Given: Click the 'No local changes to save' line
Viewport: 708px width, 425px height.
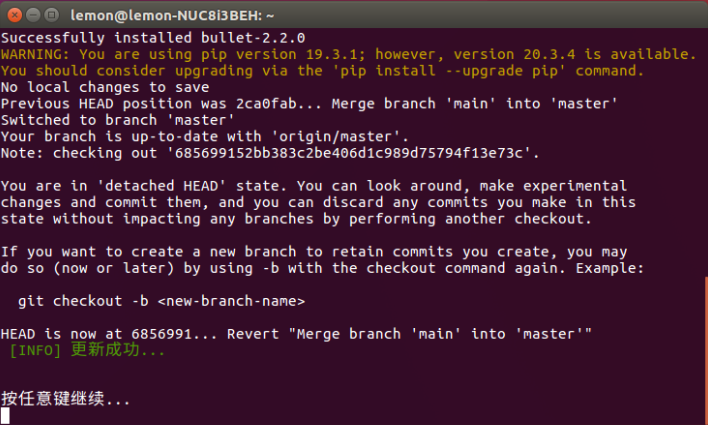Looking at the screenshot, I should (105, 87).
